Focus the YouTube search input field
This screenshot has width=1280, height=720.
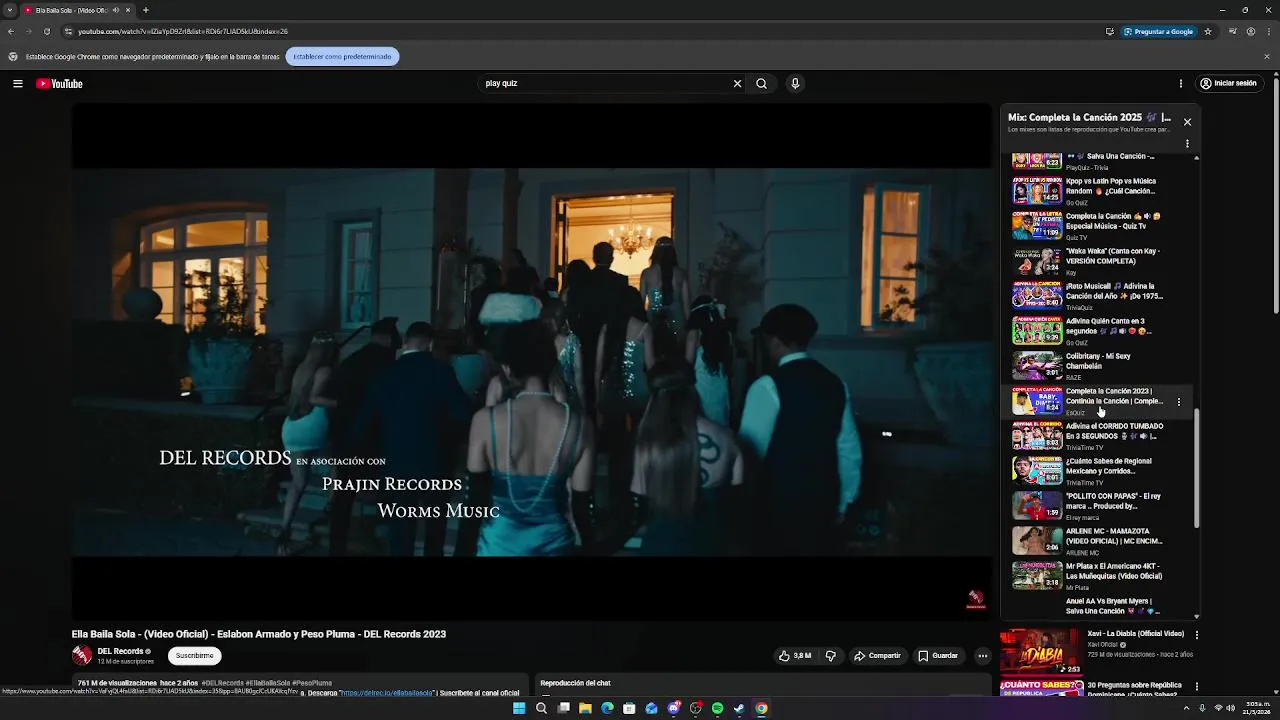tap(605, 84)
